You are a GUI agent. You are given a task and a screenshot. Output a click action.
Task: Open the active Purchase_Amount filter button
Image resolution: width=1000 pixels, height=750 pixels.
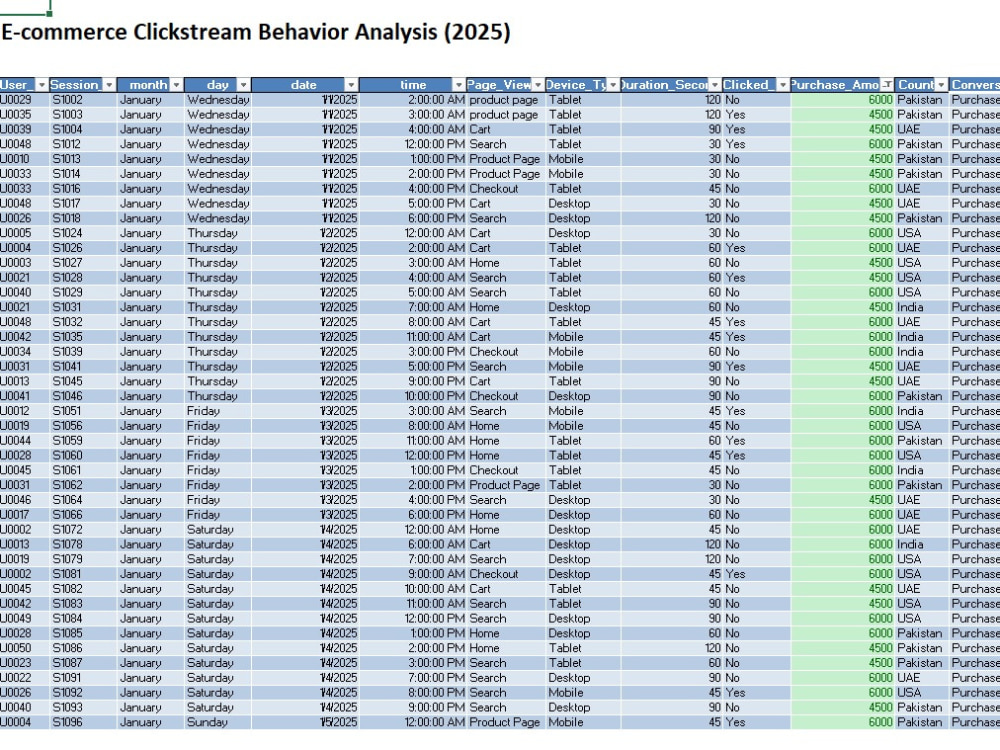click(886, 85)
